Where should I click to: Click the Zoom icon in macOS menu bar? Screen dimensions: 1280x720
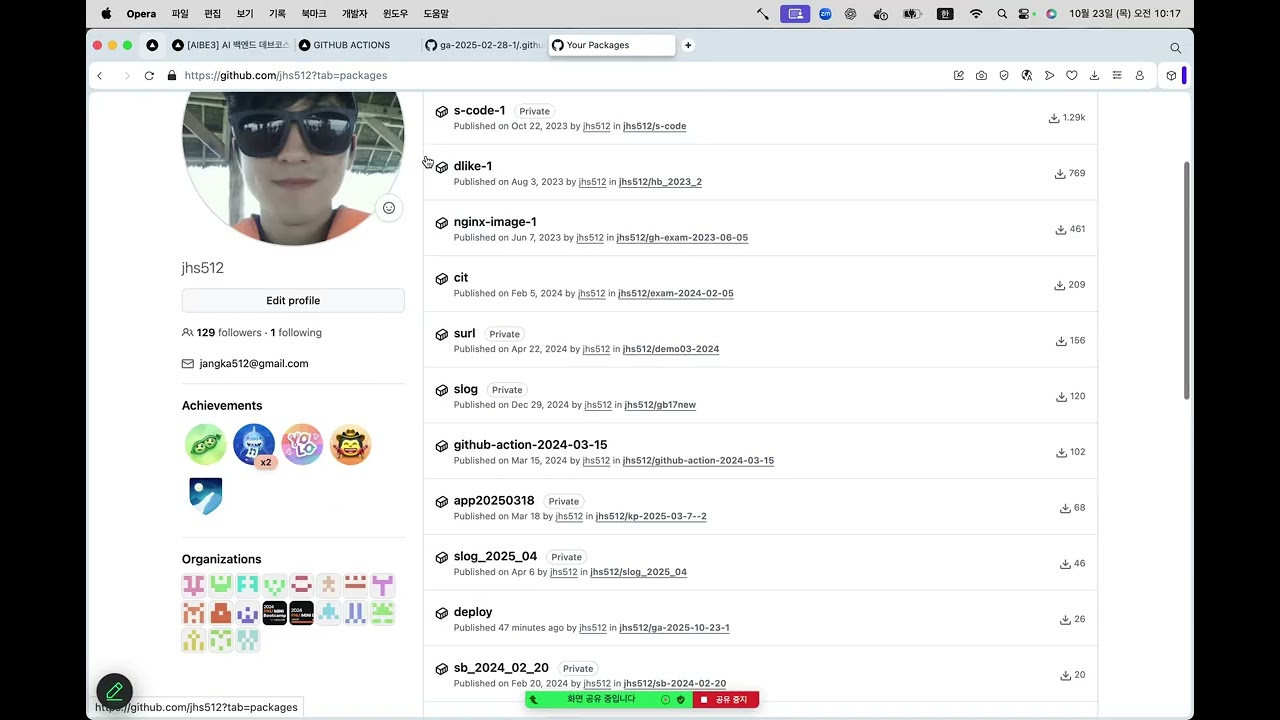click(825, 14)
